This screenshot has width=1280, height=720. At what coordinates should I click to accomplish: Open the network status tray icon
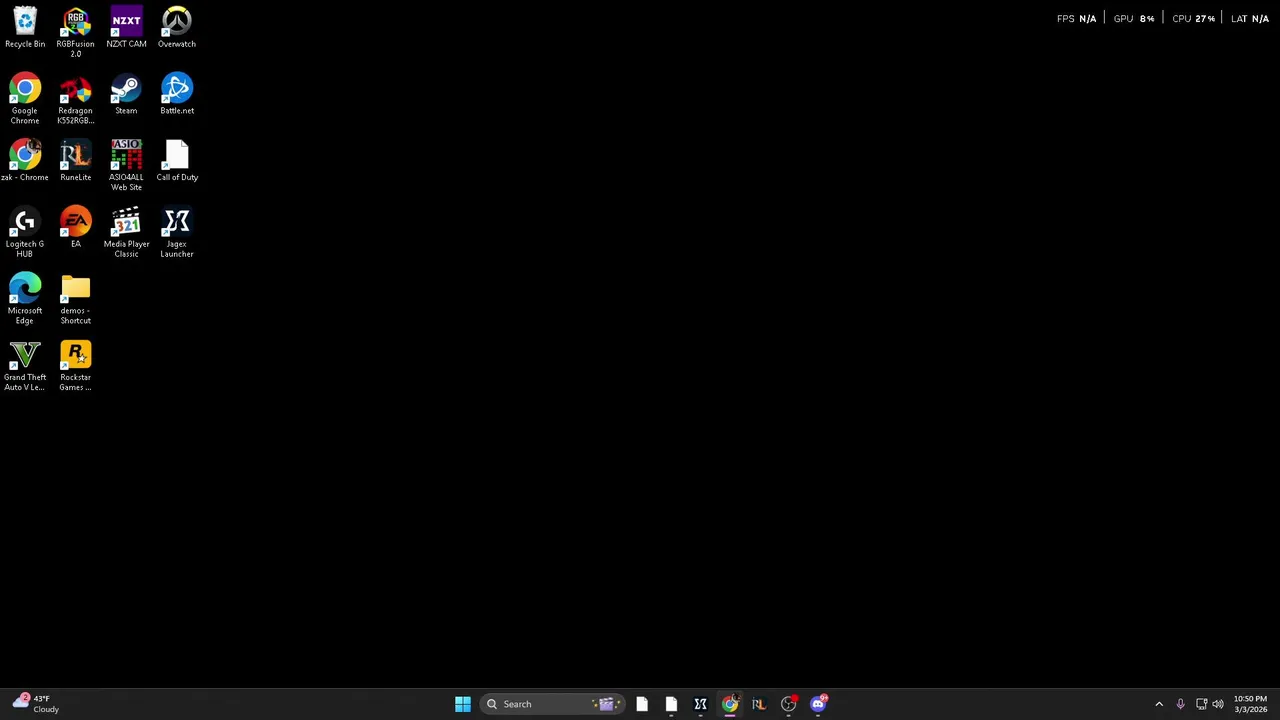[x=1201, y=704]
